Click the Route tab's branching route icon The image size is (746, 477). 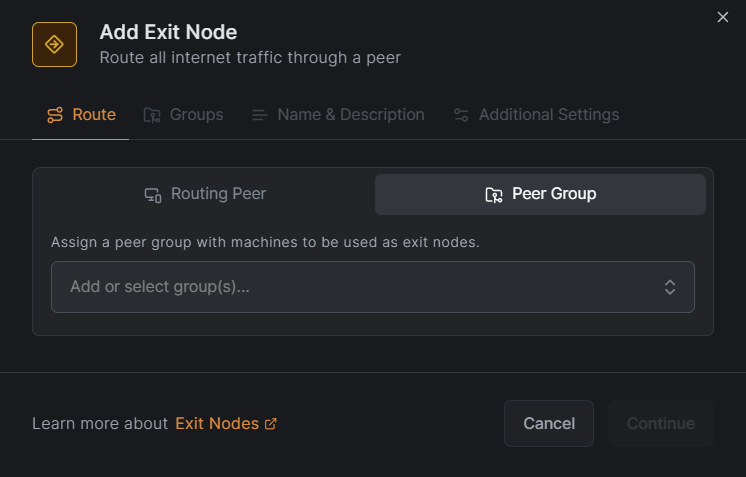pyautogui.click(x=55, y=115)
